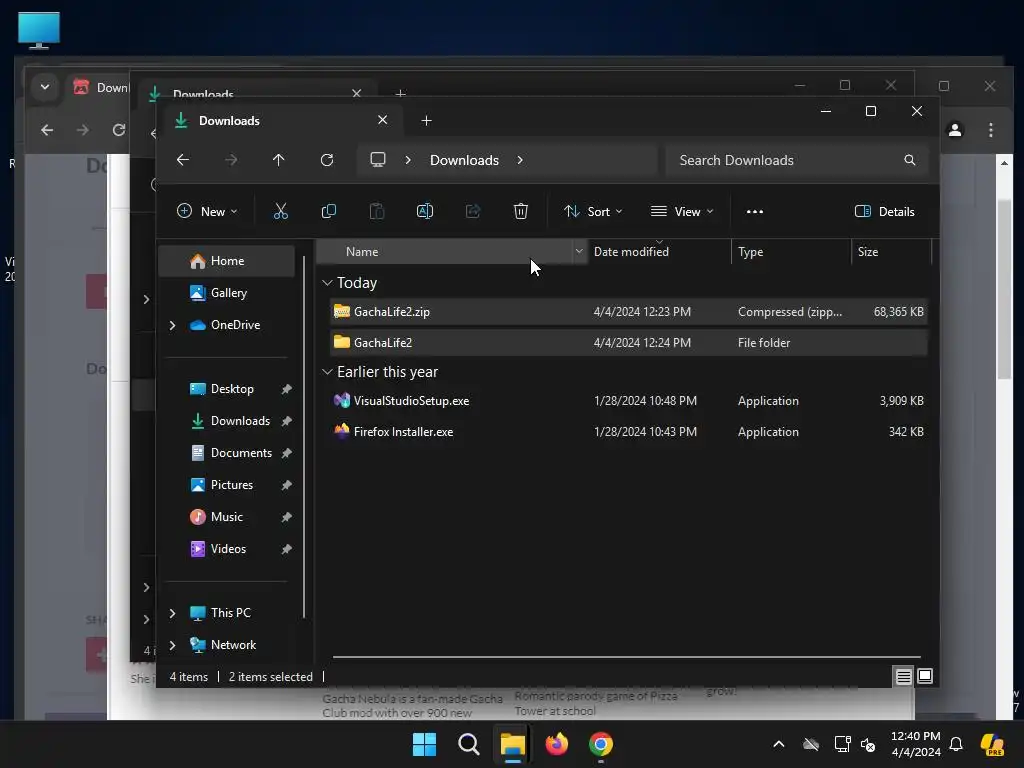Open Firefox from taskbar

pyautogui.click(x=556, y=744)
